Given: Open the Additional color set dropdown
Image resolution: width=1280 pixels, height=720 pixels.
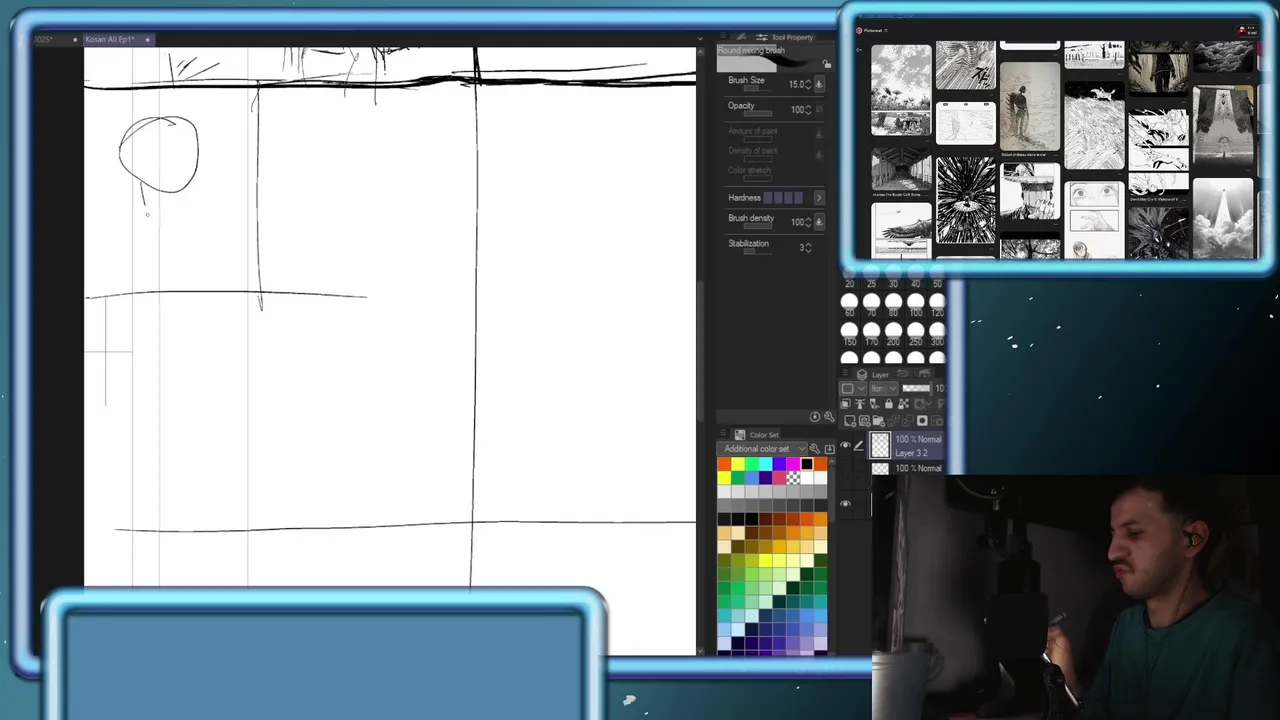Looking at the screenshot, I should coord(761,448).
